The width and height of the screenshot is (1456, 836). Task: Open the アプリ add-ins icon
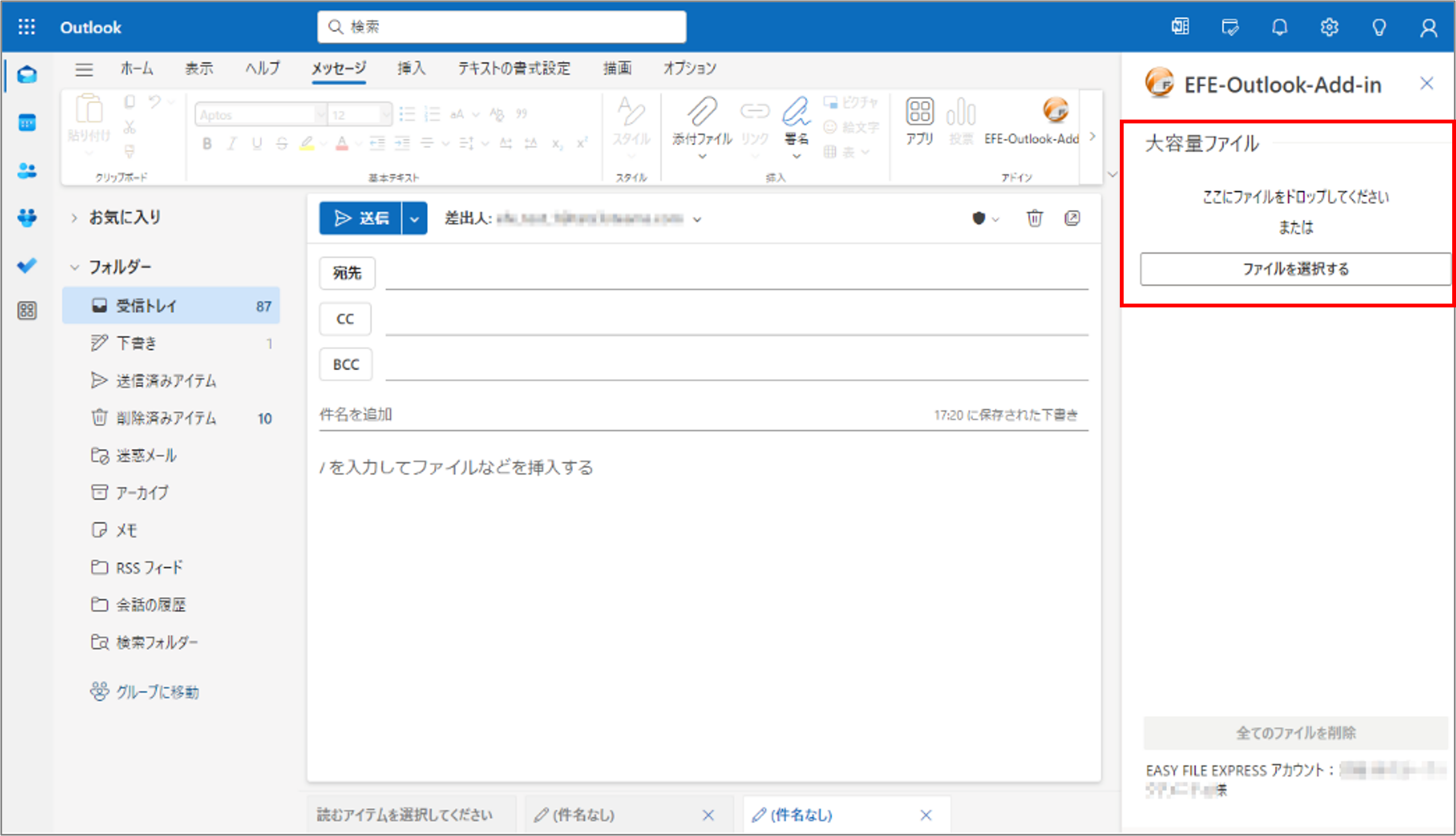[920, 121]
